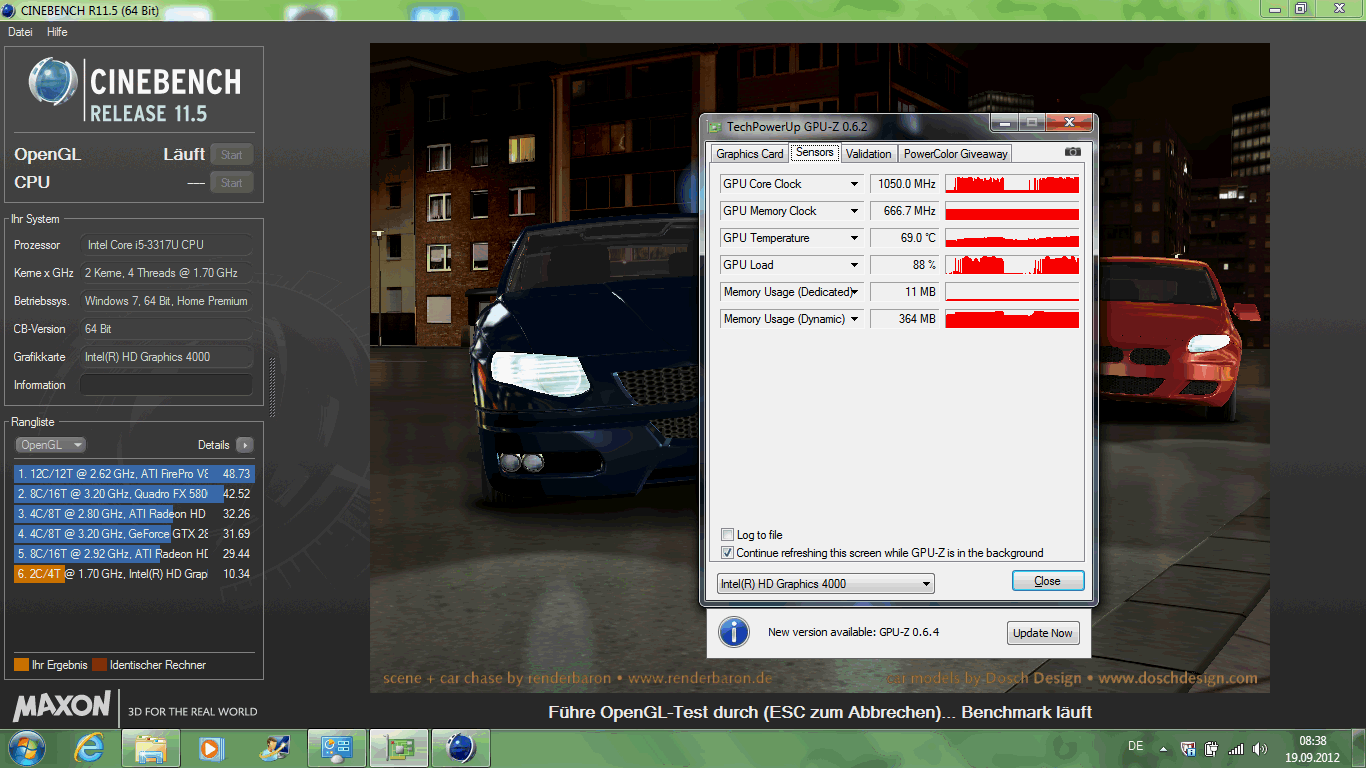Click the 1050.0 MHz core clock value

904,184
